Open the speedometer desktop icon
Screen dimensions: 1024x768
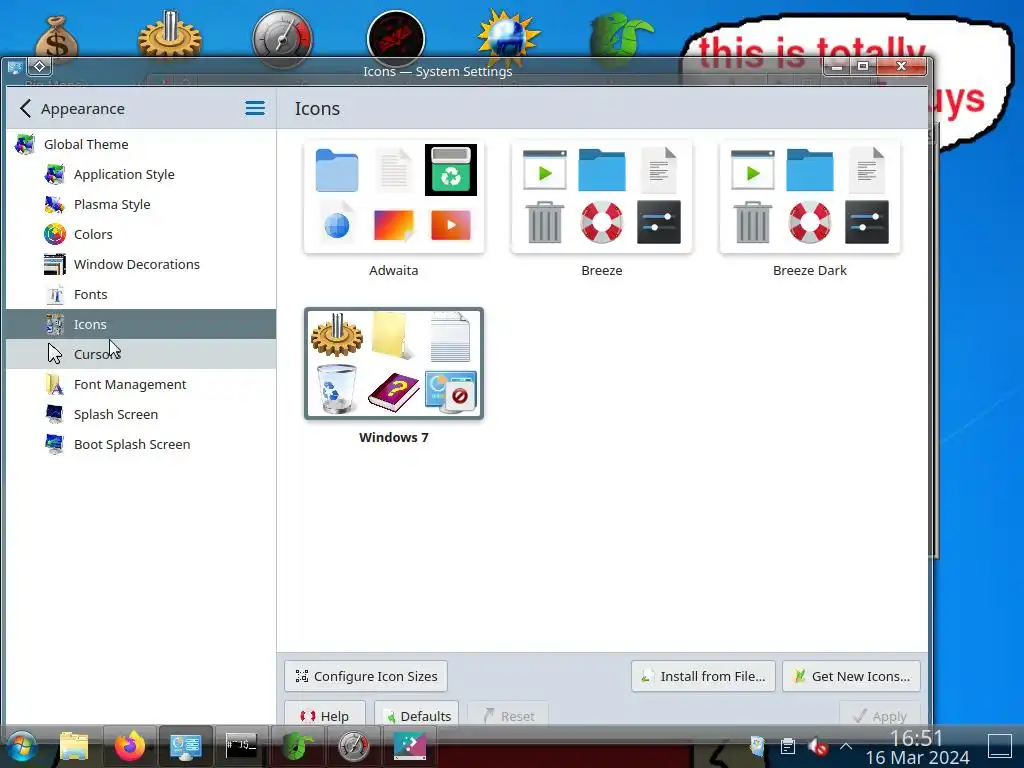(x=282, y=38)
